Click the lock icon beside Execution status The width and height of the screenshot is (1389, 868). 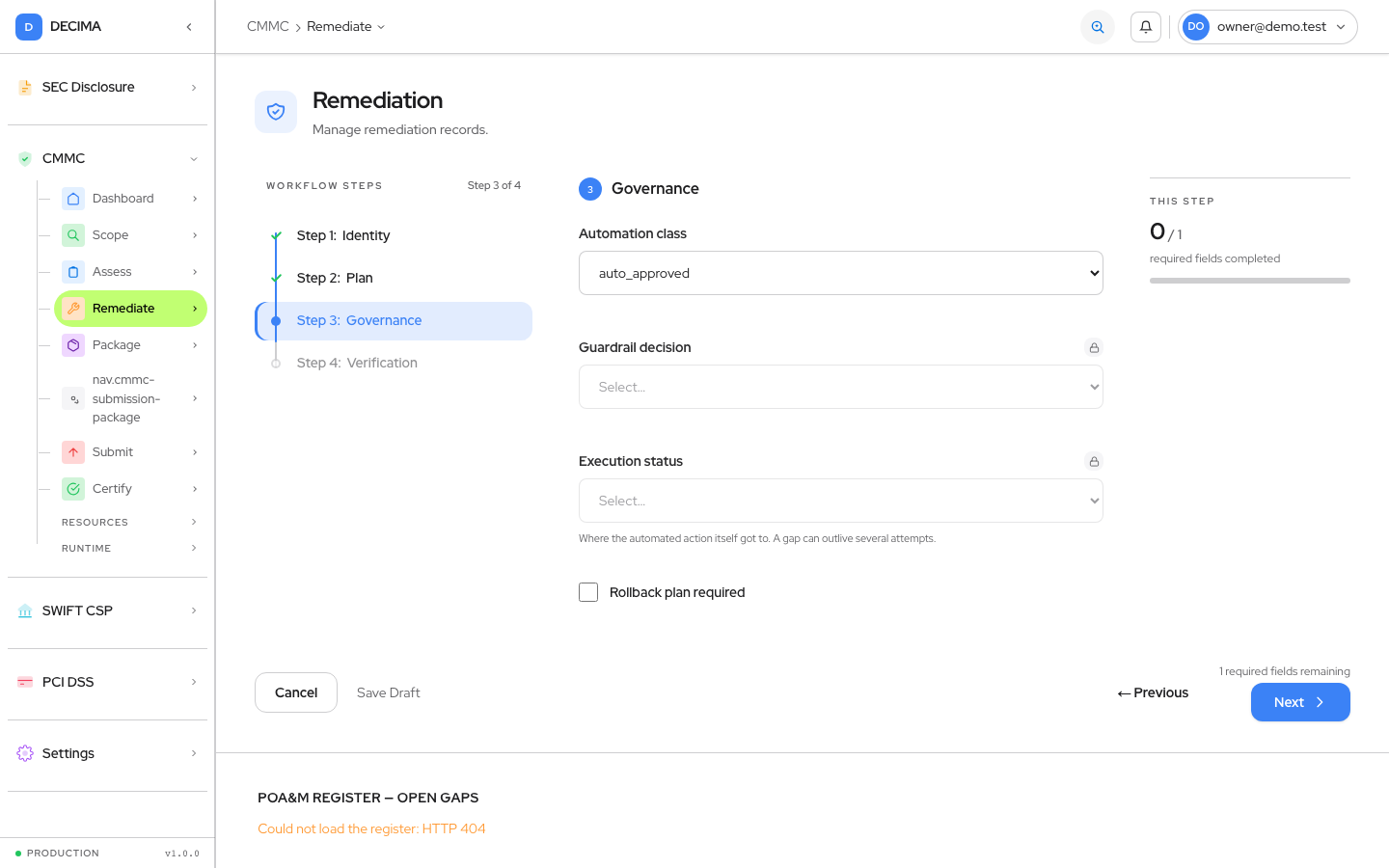1094,461
